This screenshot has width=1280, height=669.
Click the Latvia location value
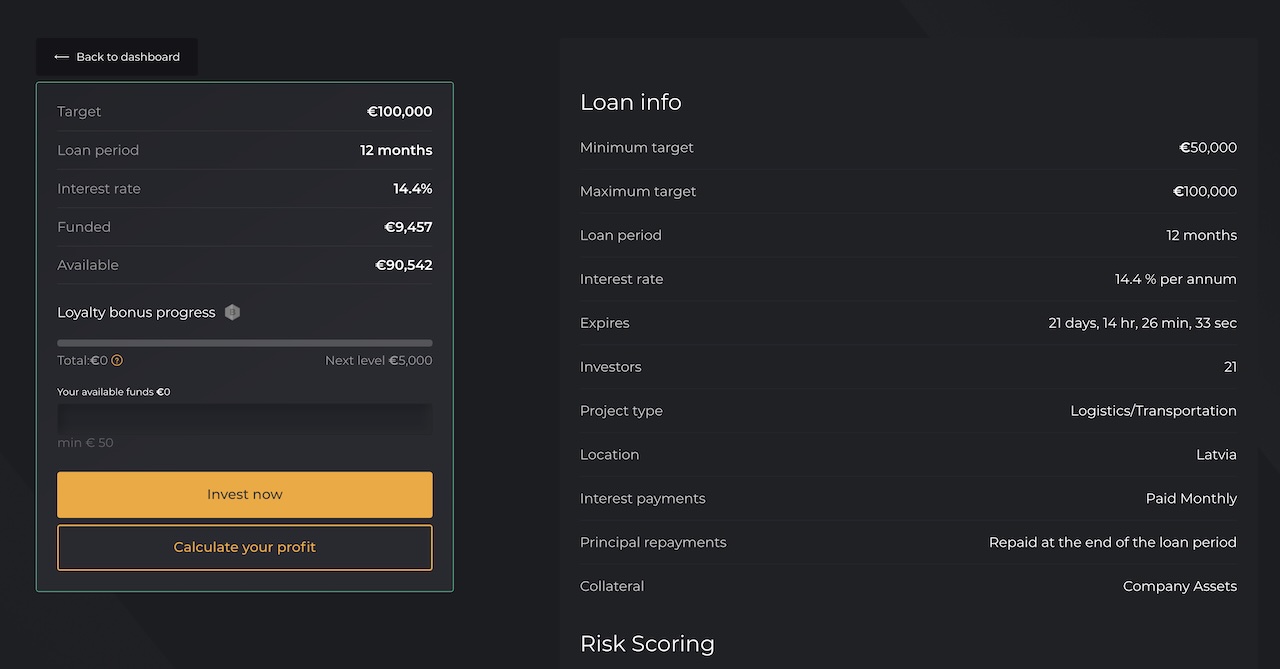pyautogui.click(x=1216, y=455)
